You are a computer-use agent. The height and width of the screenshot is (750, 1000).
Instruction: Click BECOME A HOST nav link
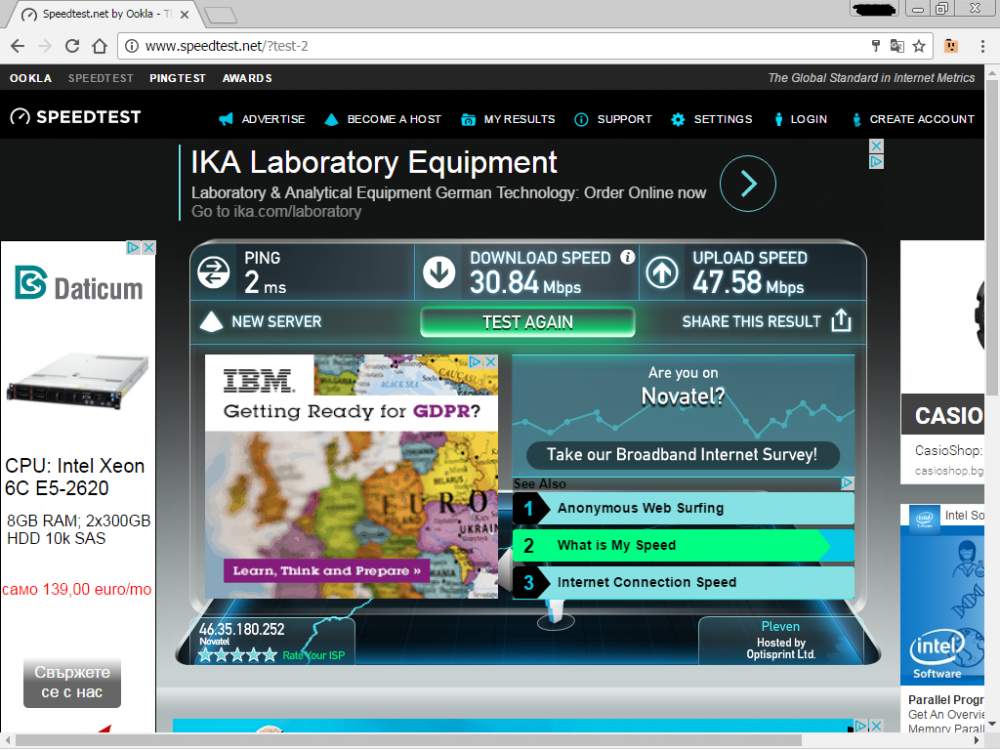pos(394,119)
